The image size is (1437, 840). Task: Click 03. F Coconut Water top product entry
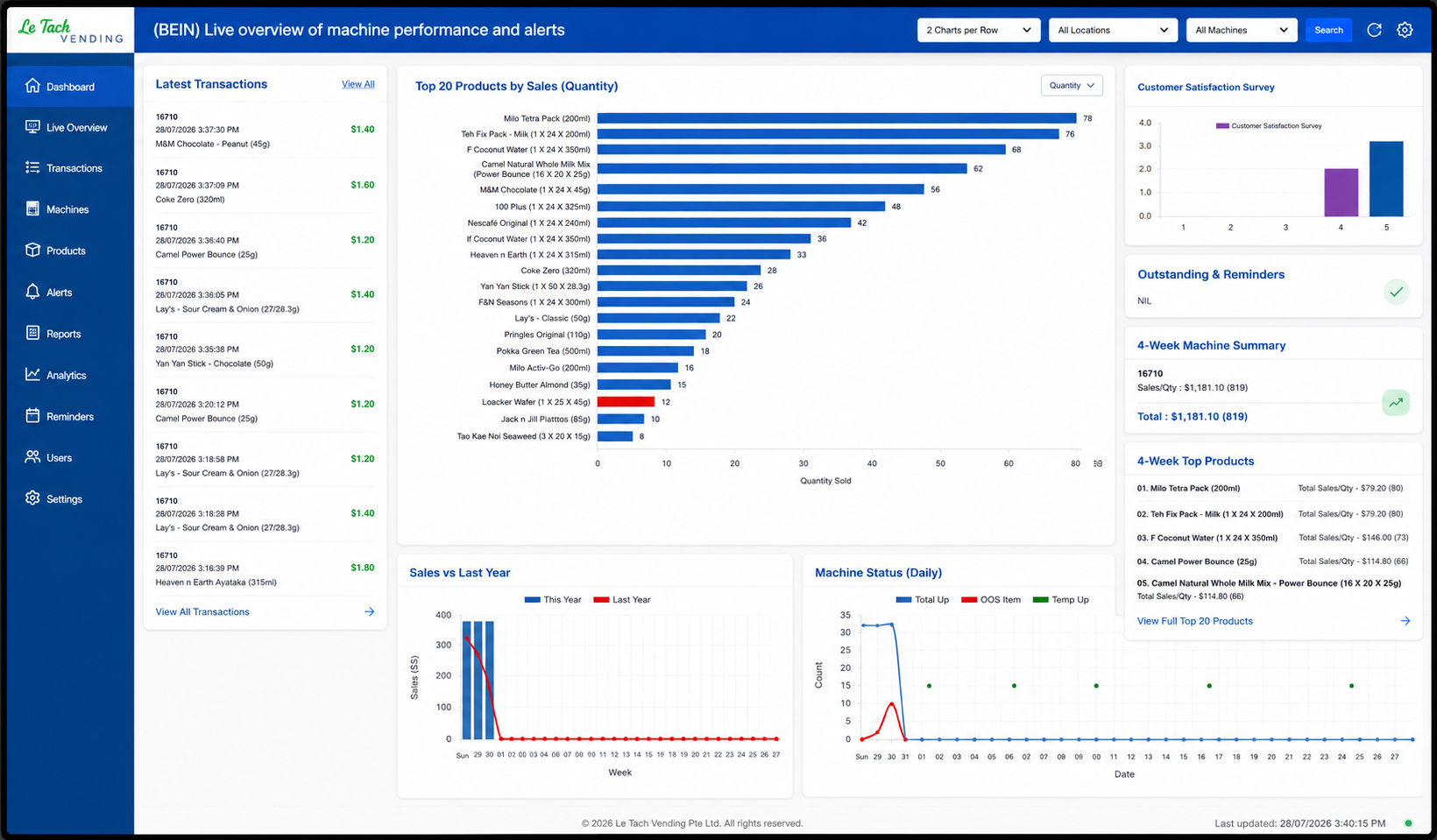point(1272,538)
